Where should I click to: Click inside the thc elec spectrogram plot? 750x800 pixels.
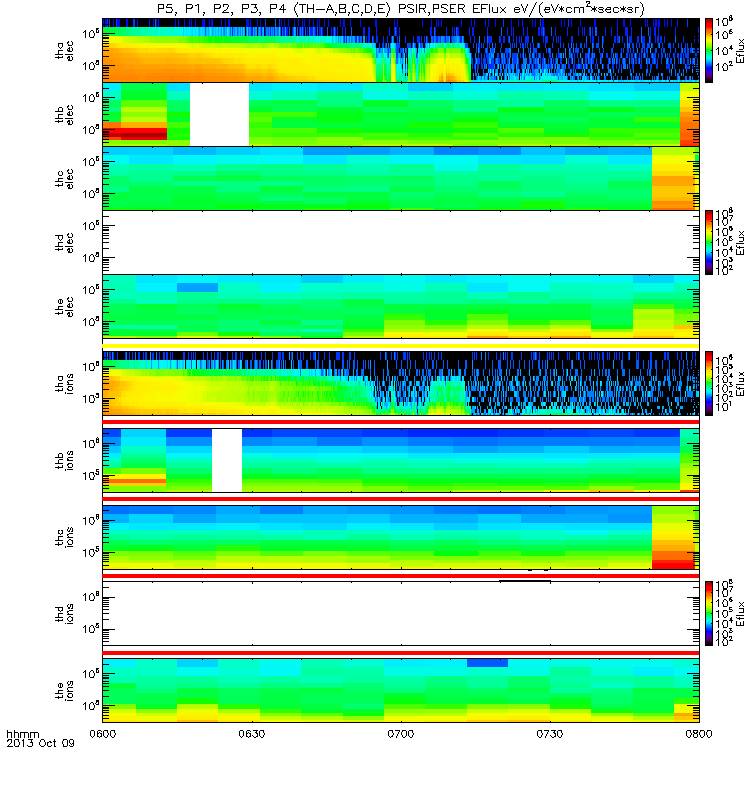pos(401,178)
